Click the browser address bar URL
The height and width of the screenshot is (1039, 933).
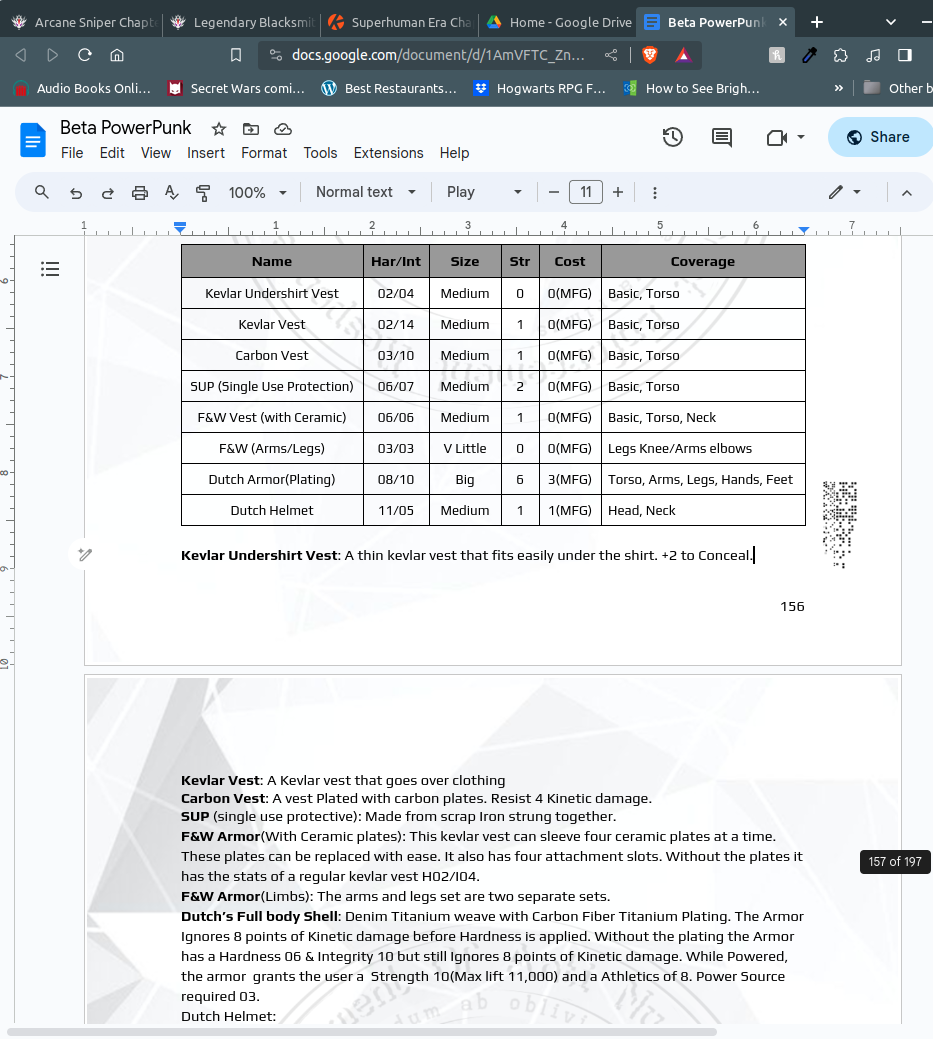438,55
